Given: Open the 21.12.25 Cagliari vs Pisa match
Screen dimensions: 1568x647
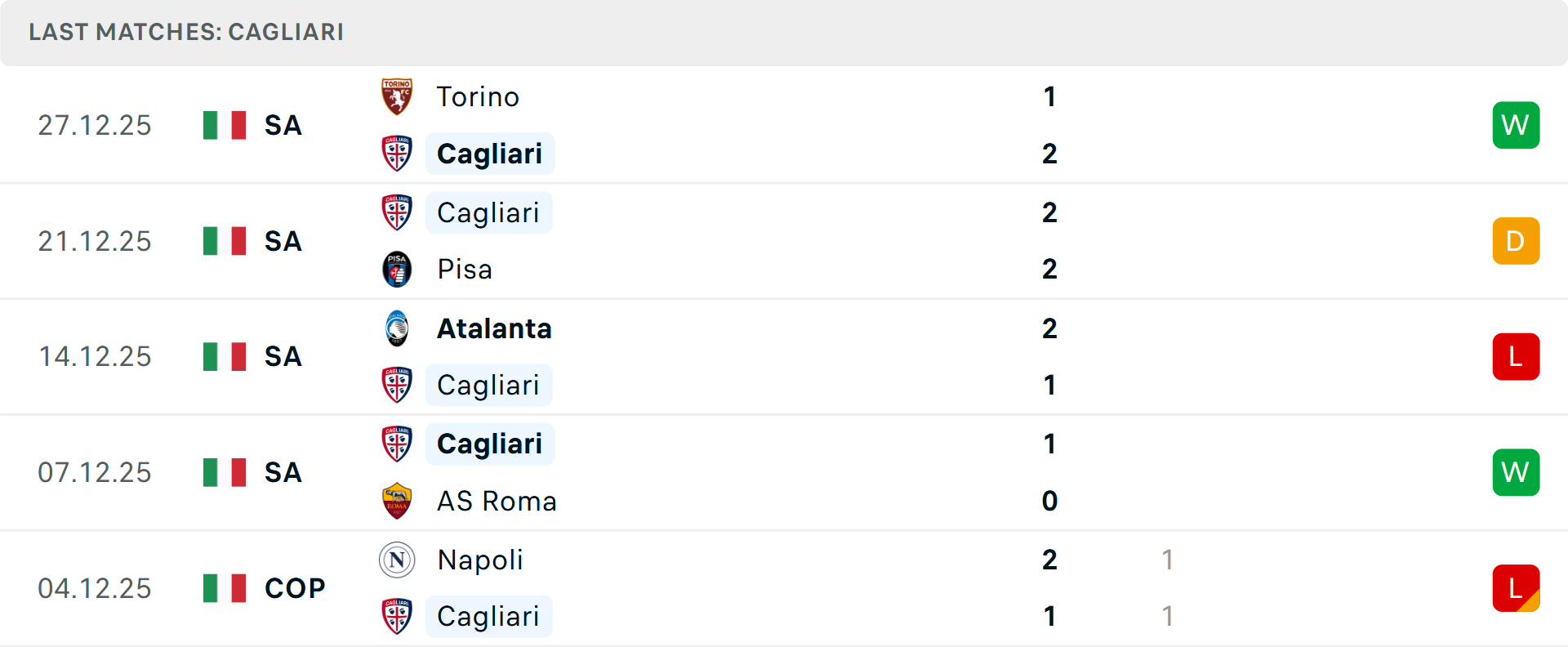Looking at the screenshot, I should pyautogui.click(x=735, y=241).
